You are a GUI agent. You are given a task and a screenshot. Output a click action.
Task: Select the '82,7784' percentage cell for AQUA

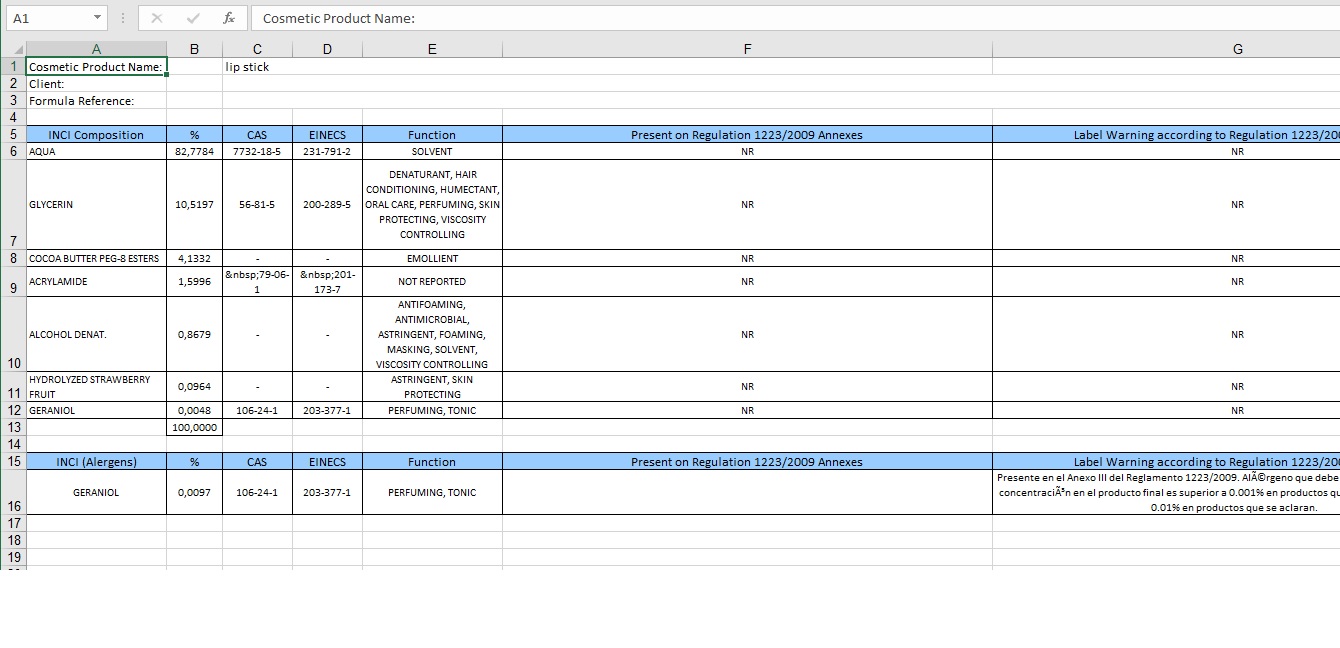[194, 152]
